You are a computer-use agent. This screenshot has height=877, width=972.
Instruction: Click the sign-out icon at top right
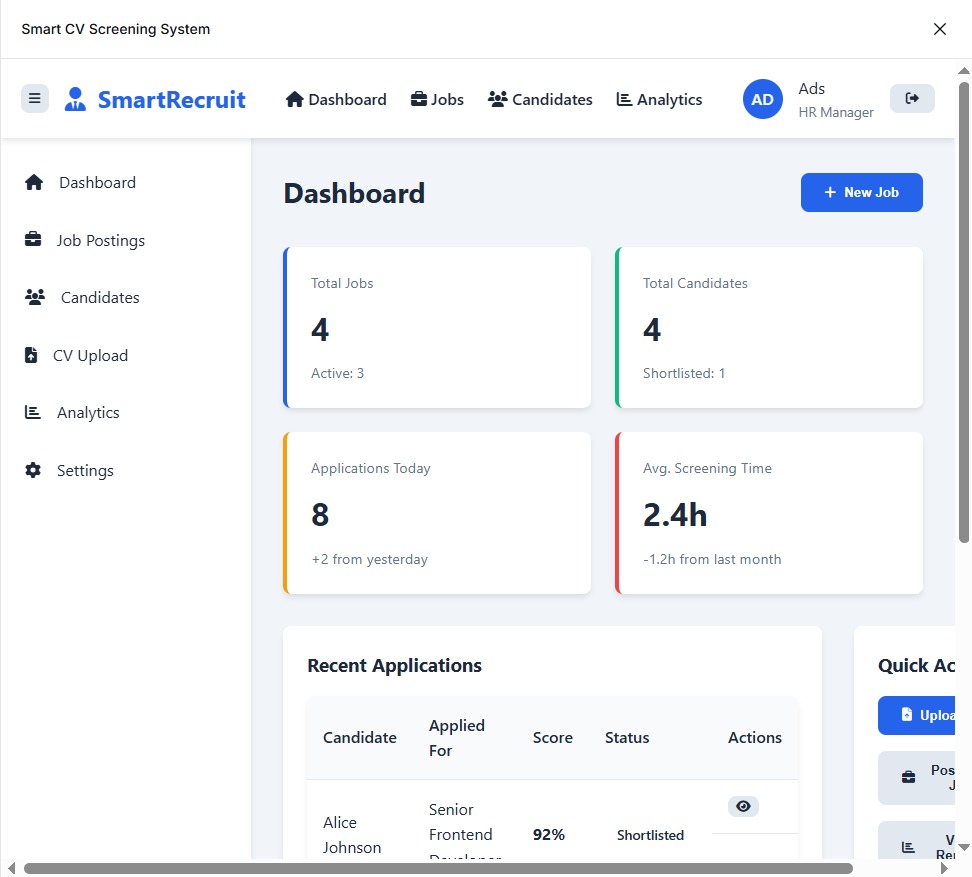pos(911,97)
